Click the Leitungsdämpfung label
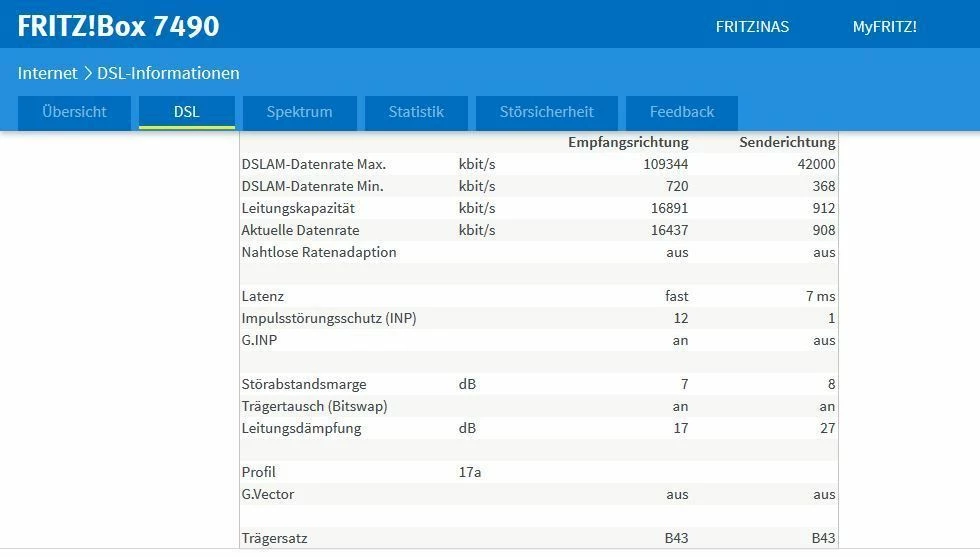The height and width of the screenshot is (557, 980). [x=301, y=428]
